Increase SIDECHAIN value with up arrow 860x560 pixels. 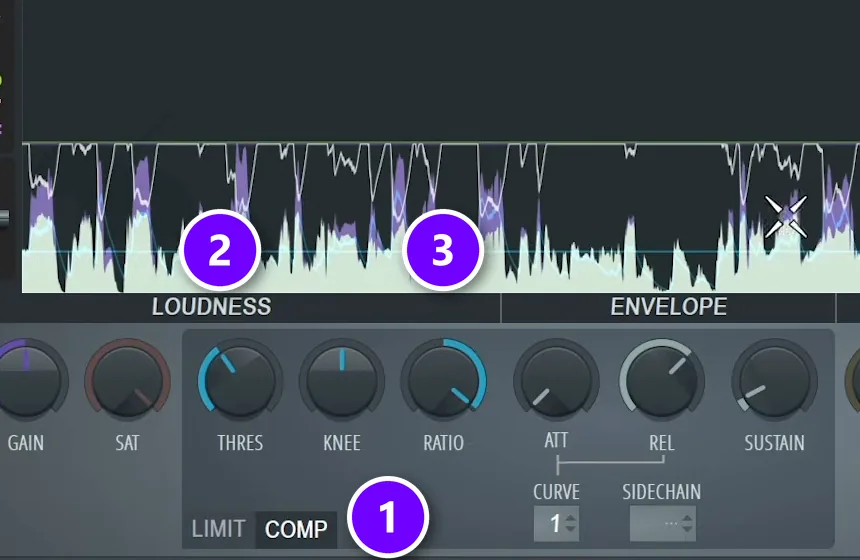[x=687, y=518]
